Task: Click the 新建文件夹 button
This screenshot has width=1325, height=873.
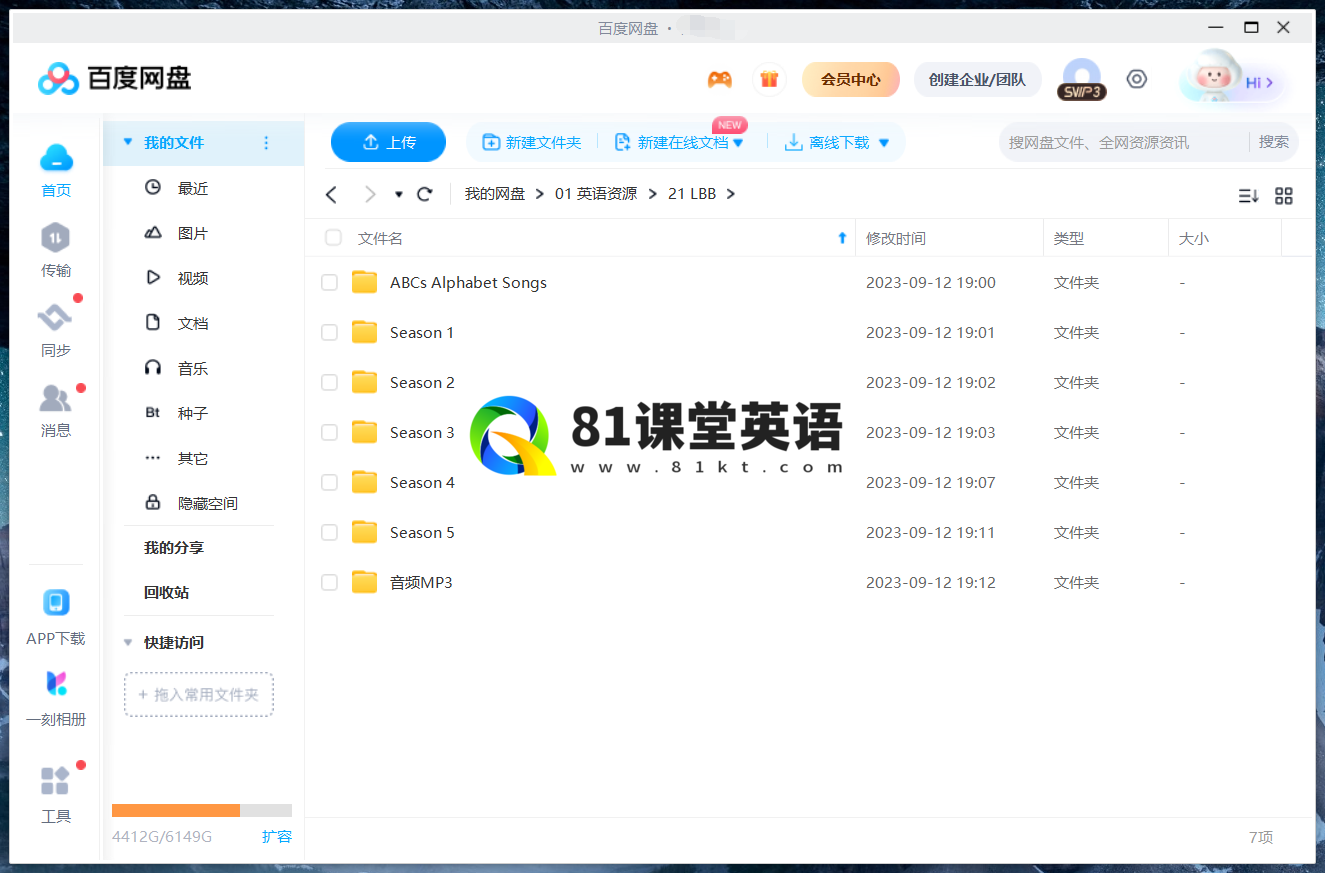Action: [x=532, y=143]
